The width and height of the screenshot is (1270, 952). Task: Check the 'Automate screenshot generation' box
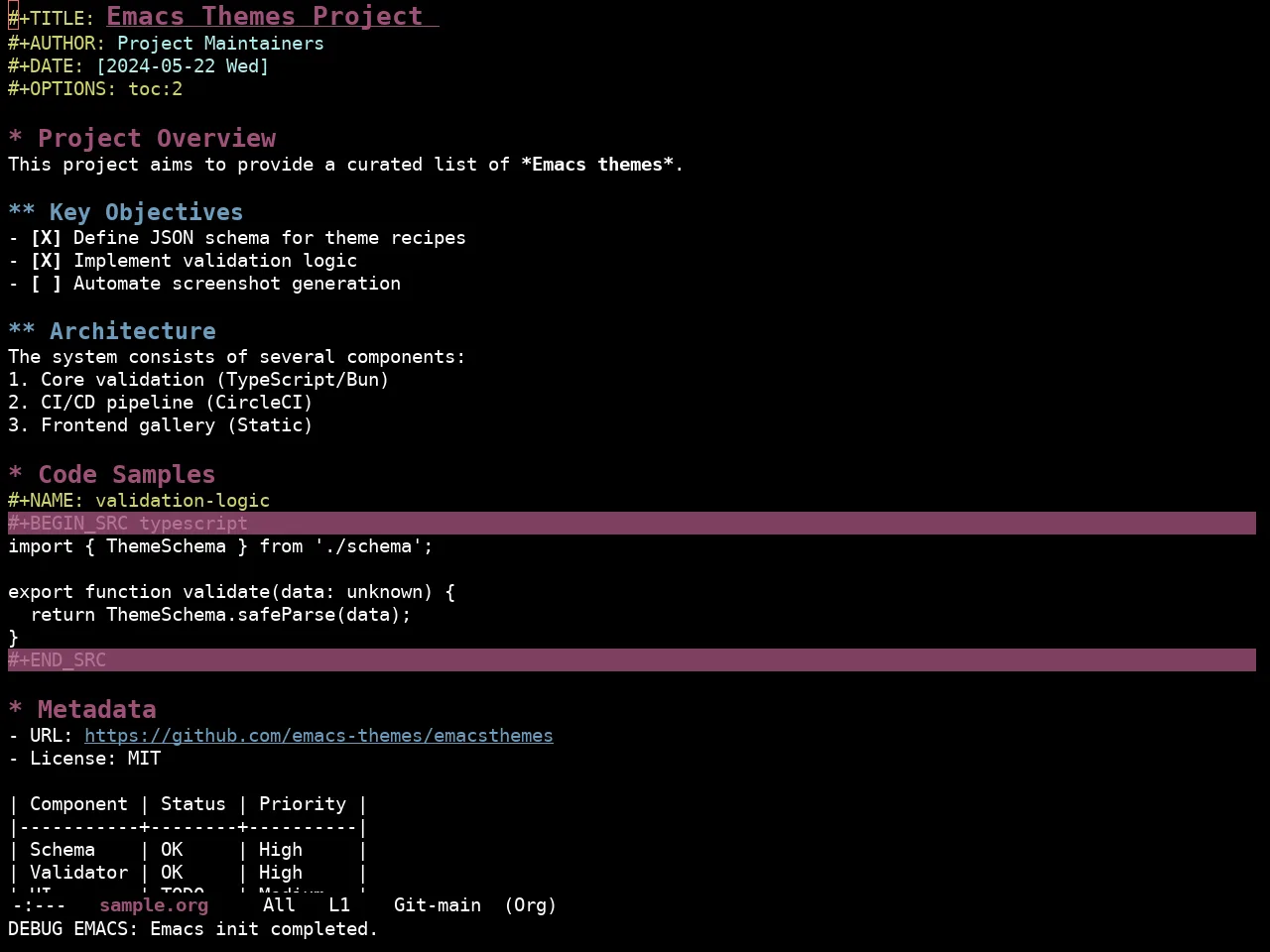(x=46, y=284)
